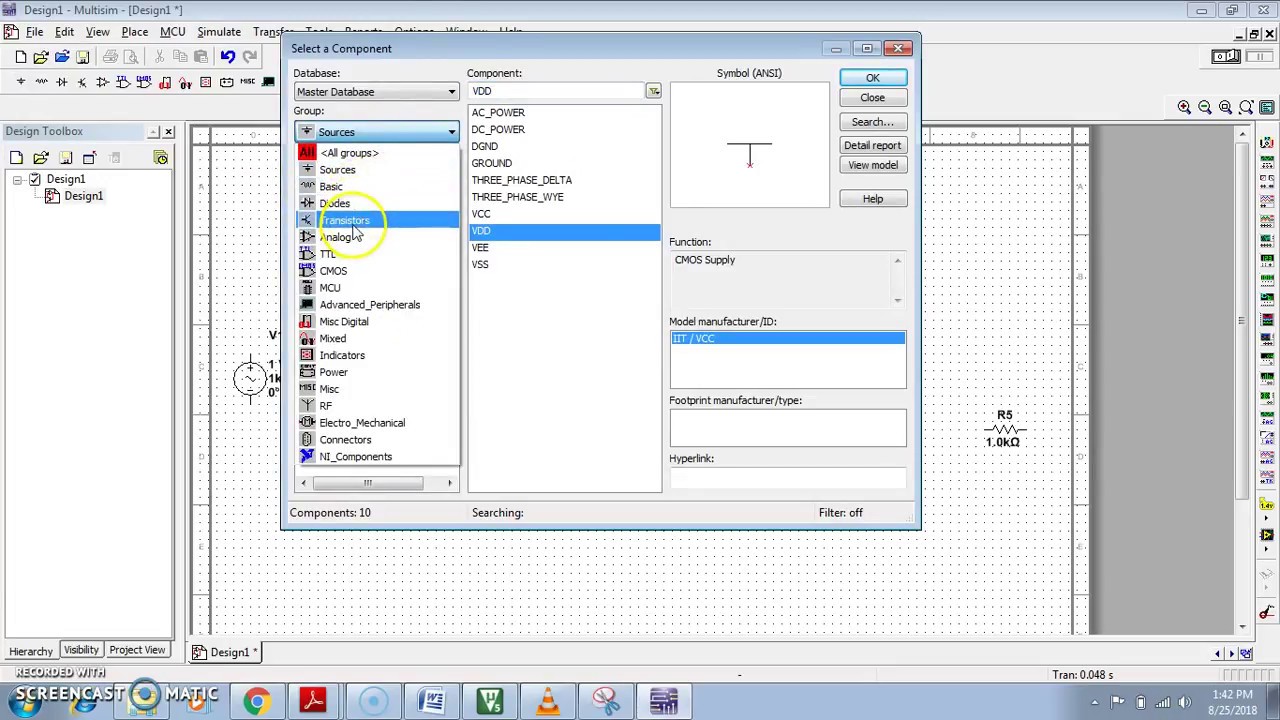Open the Simulate menu
This screenshot has height=720, width=1280.
pos(218,32)
